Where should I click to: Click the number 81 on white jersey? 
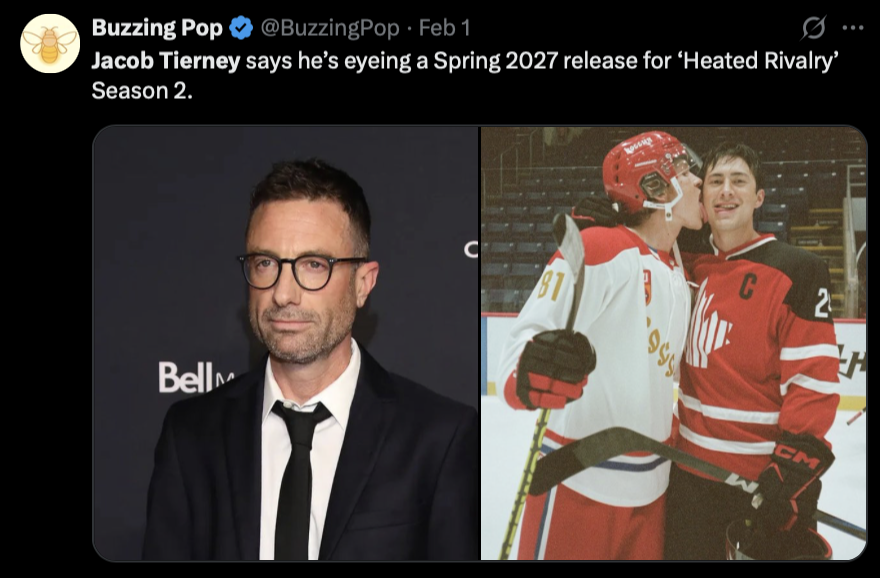(x=551, y=285)
